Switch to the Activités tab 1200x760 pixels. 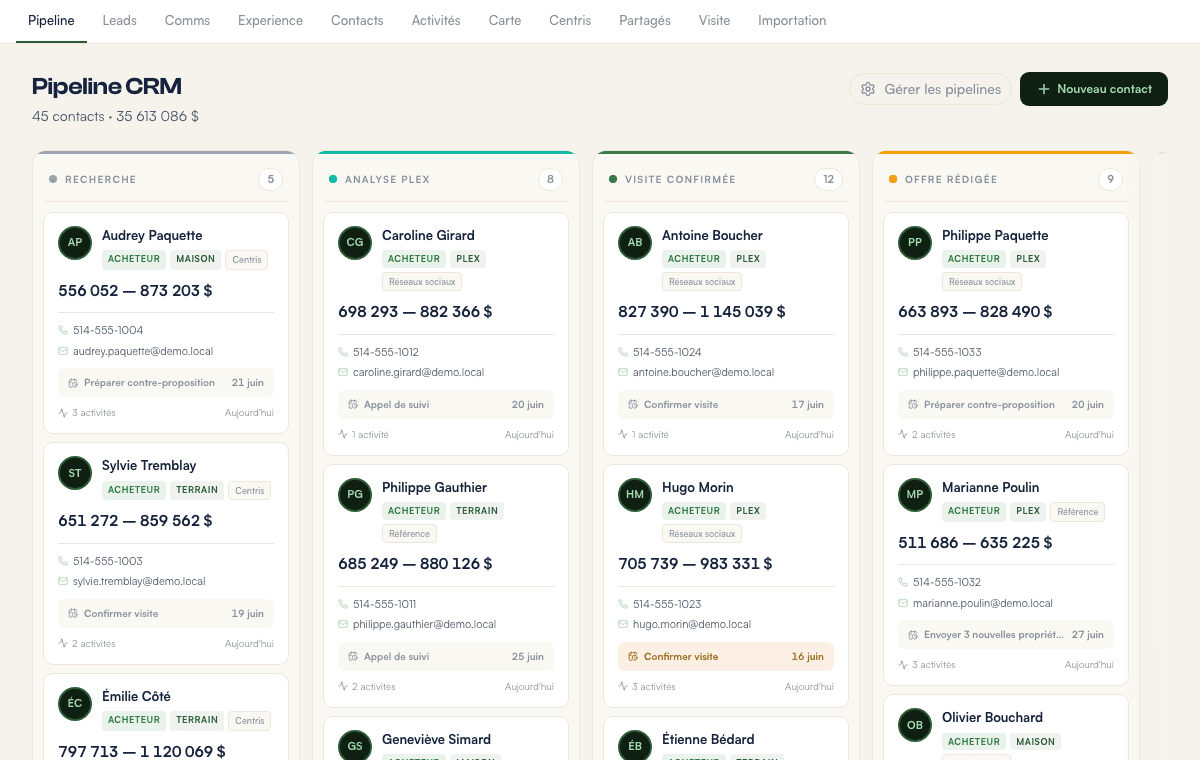click(436, 21)
